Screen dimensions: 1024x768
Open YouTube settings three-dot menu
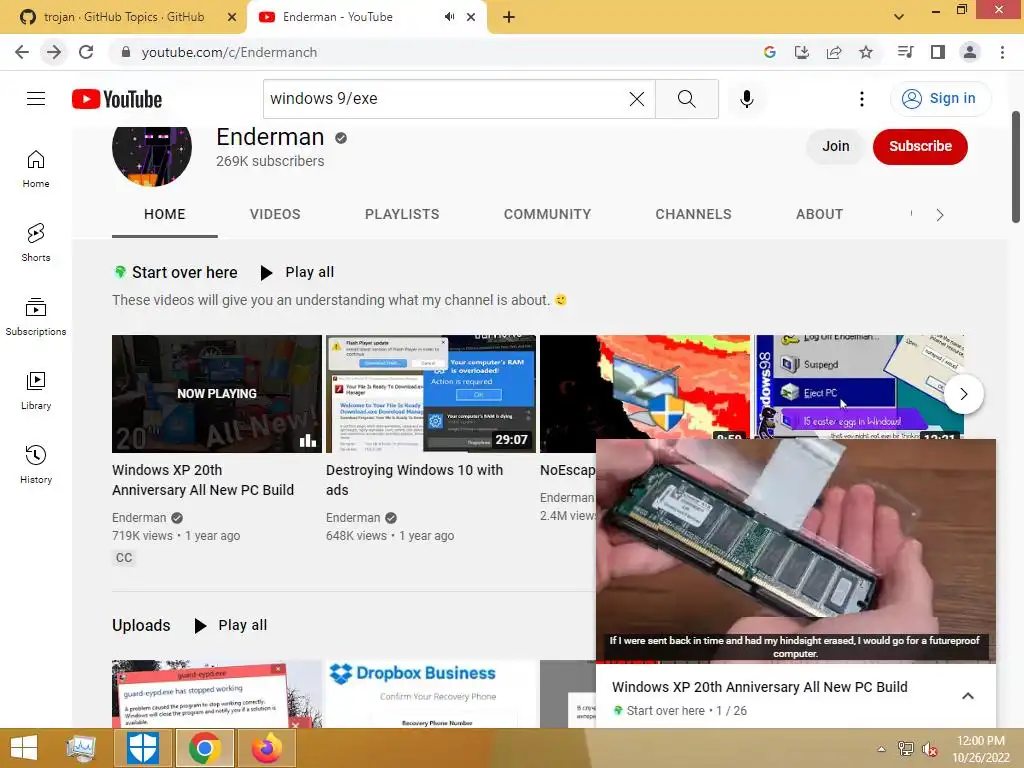click(x=862, y=99)
